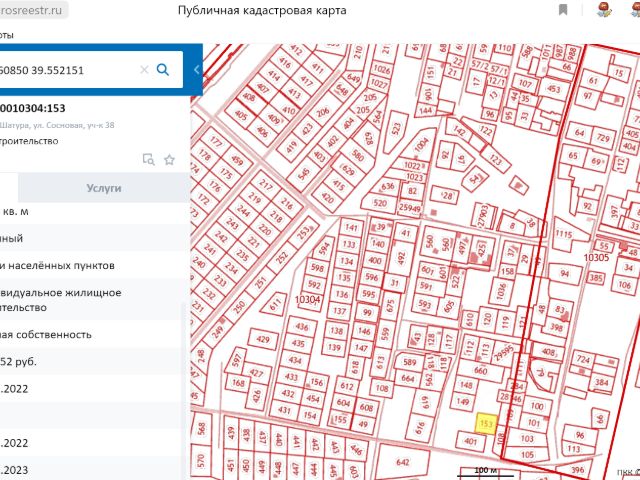Select the highlighted yellow parcel 153
Image resolution: width=640 pixels, height=480 pixels.
click(486, 424)
